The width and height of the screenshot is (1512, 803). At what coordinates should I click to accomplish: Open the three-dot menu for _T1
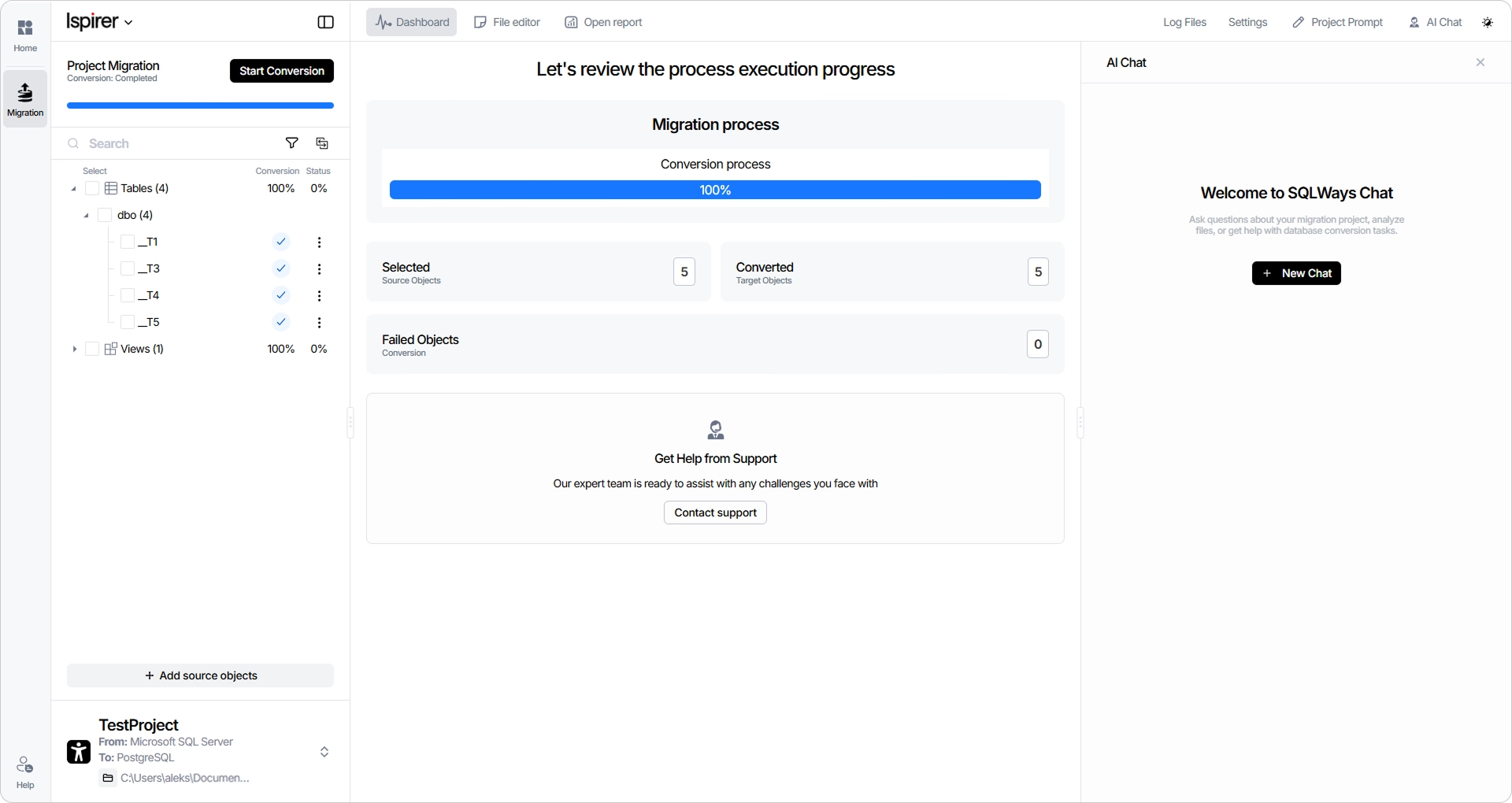[319, 242]
